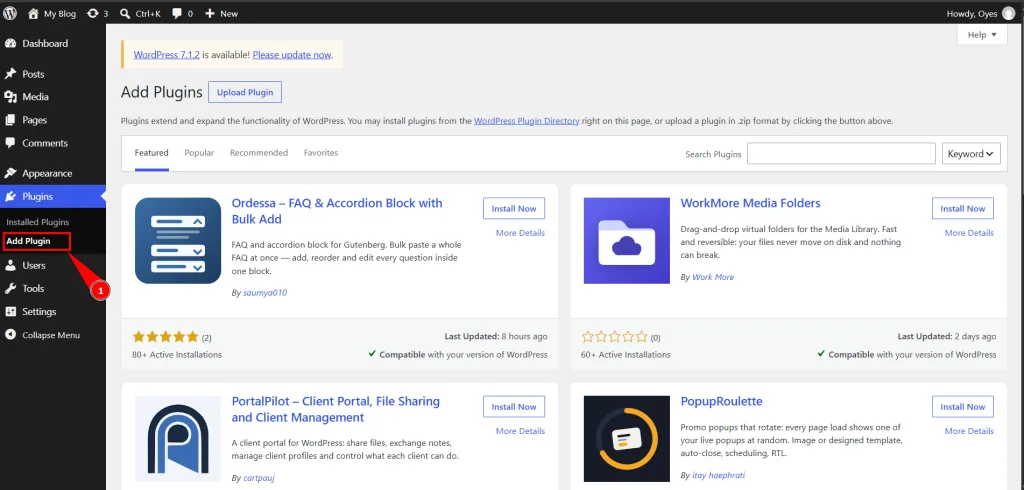
Task: Open Add Plugin submenu item
Action: click(x=28, y=241)
